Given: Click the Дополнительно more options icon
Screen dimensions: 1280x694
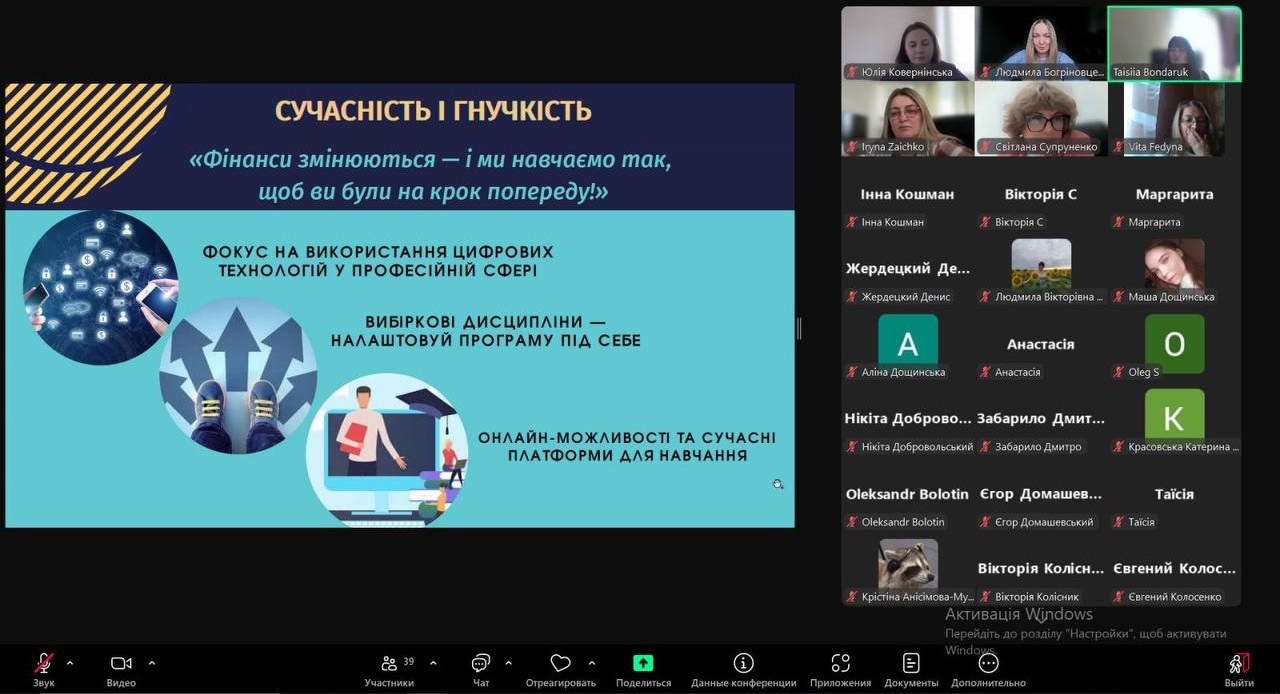Looking at the screenshot, I should pyautogui.click(x=988, y=664).
